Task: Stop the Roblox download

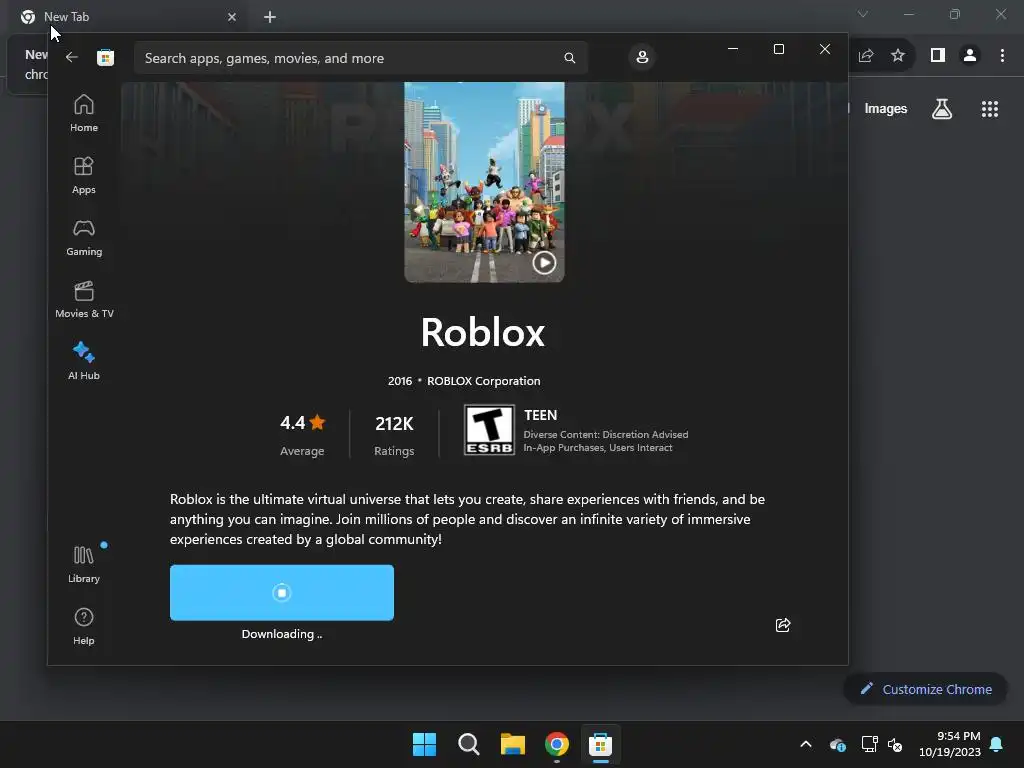Action: [x=281, y=592]
